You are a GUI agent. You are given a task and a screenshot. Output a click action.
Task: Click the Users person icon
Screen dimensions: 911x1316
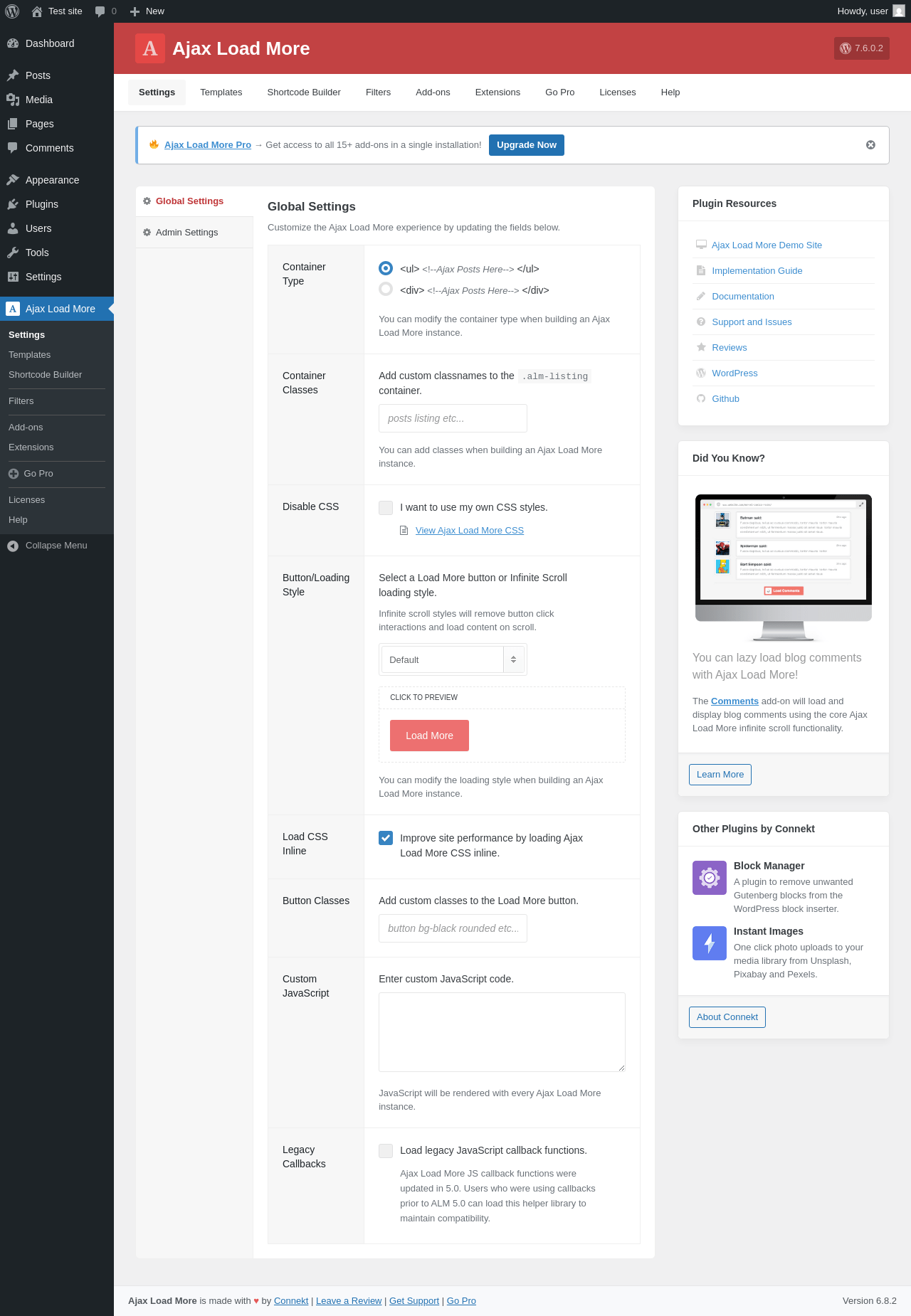click(x=13, y=228)
